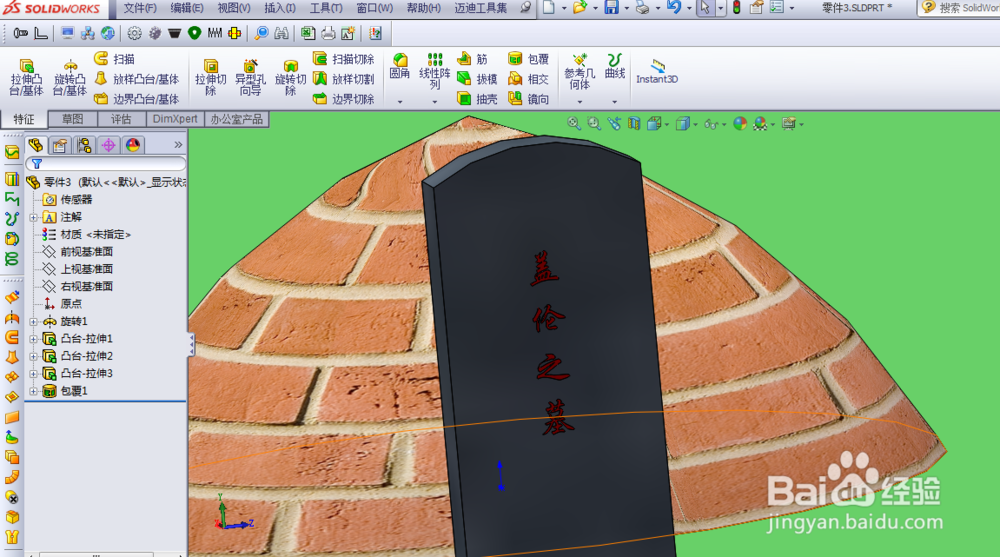Viewport: 1000px width, 557px height.
Task: Select the 放样切割 lofted cut tool
Action: click(343, 78)
